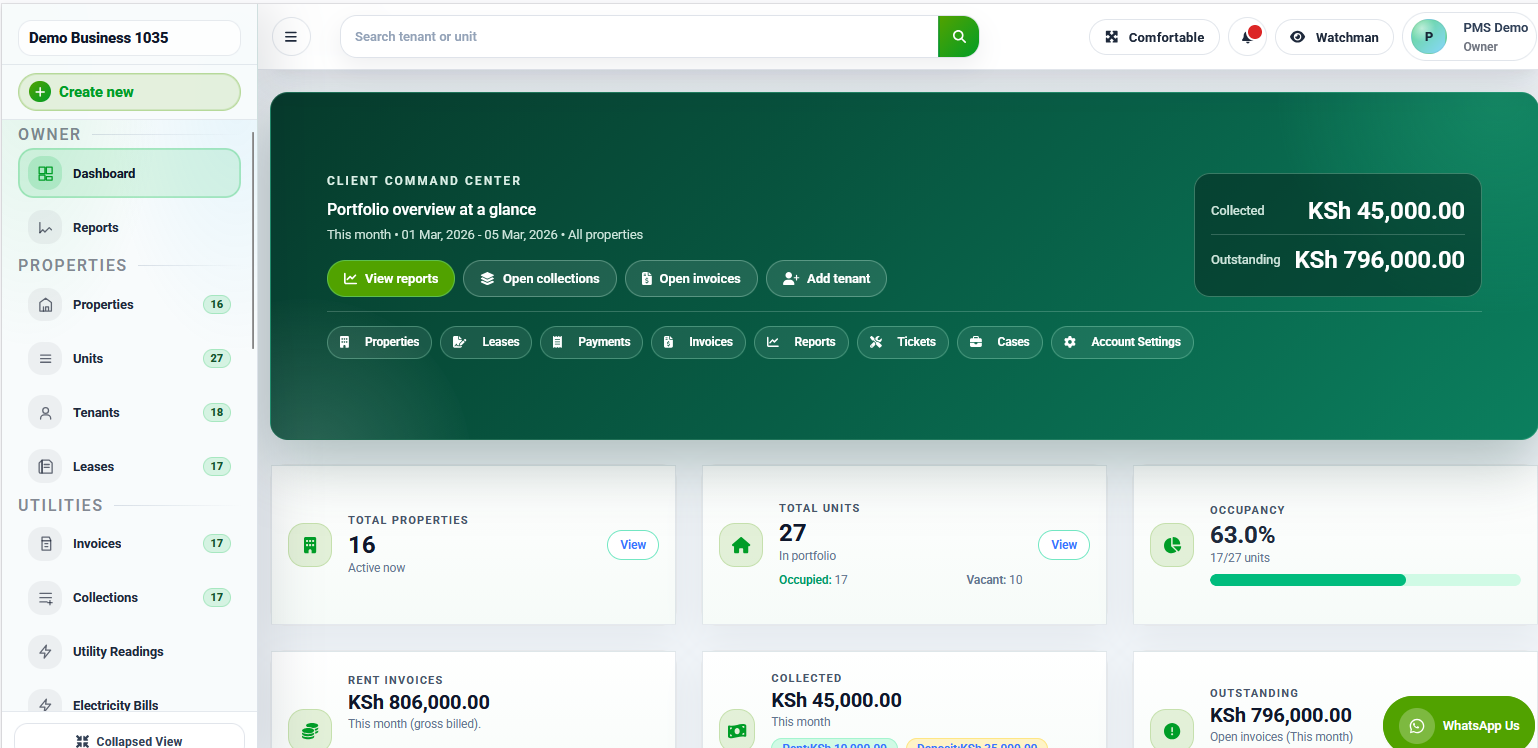Image resolution: width=1538 pixels, height=748 pixels.
Task: Expand the Create new menu
Action: tap(128, 91)
